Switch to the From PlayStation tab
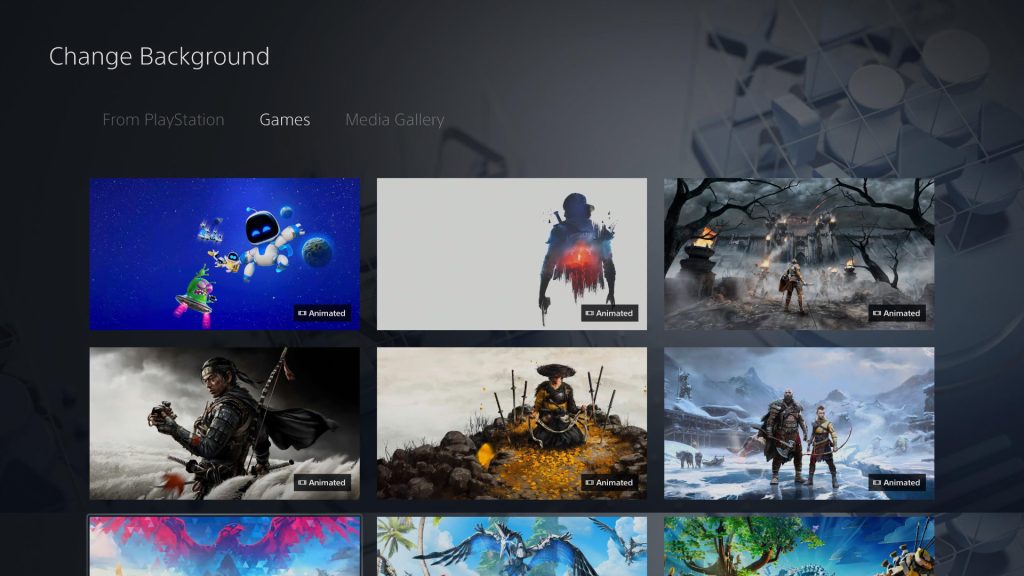 pos(163,120)
